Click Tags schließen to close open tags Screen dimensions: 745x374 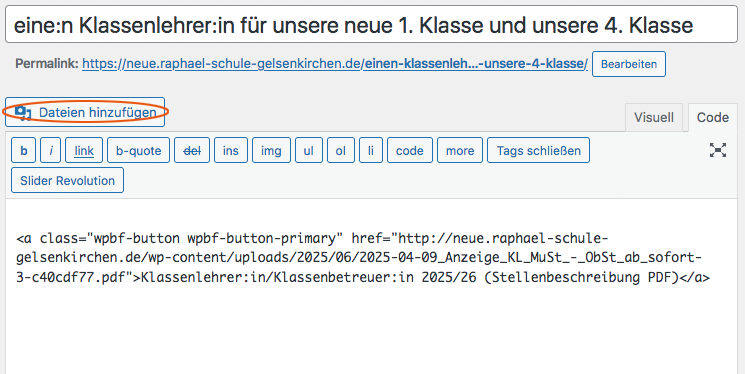pyautogui.click(x=538, y=150)
